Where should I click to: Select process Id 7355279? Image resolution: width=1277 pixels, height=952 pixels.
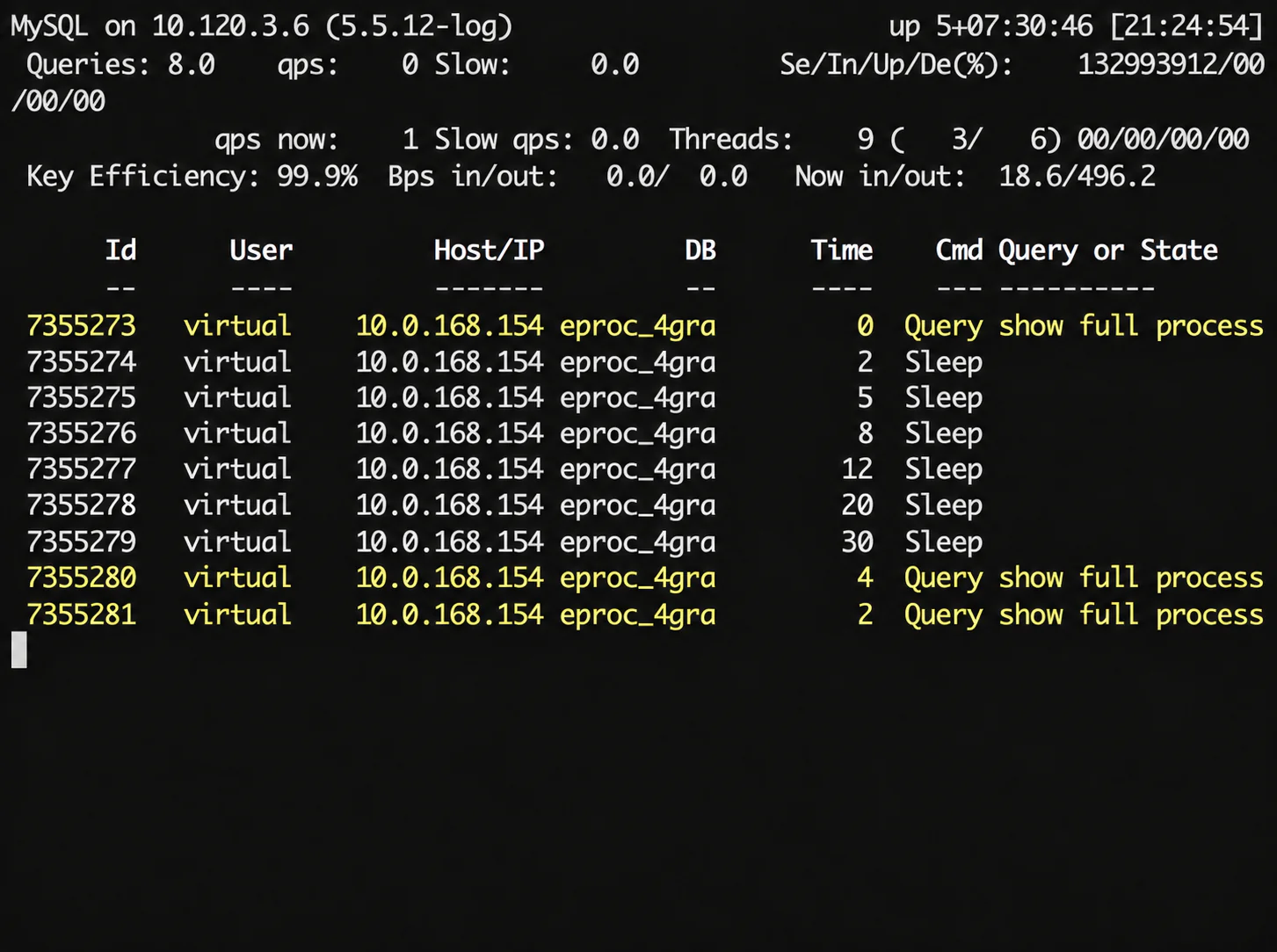click(81, 542)
